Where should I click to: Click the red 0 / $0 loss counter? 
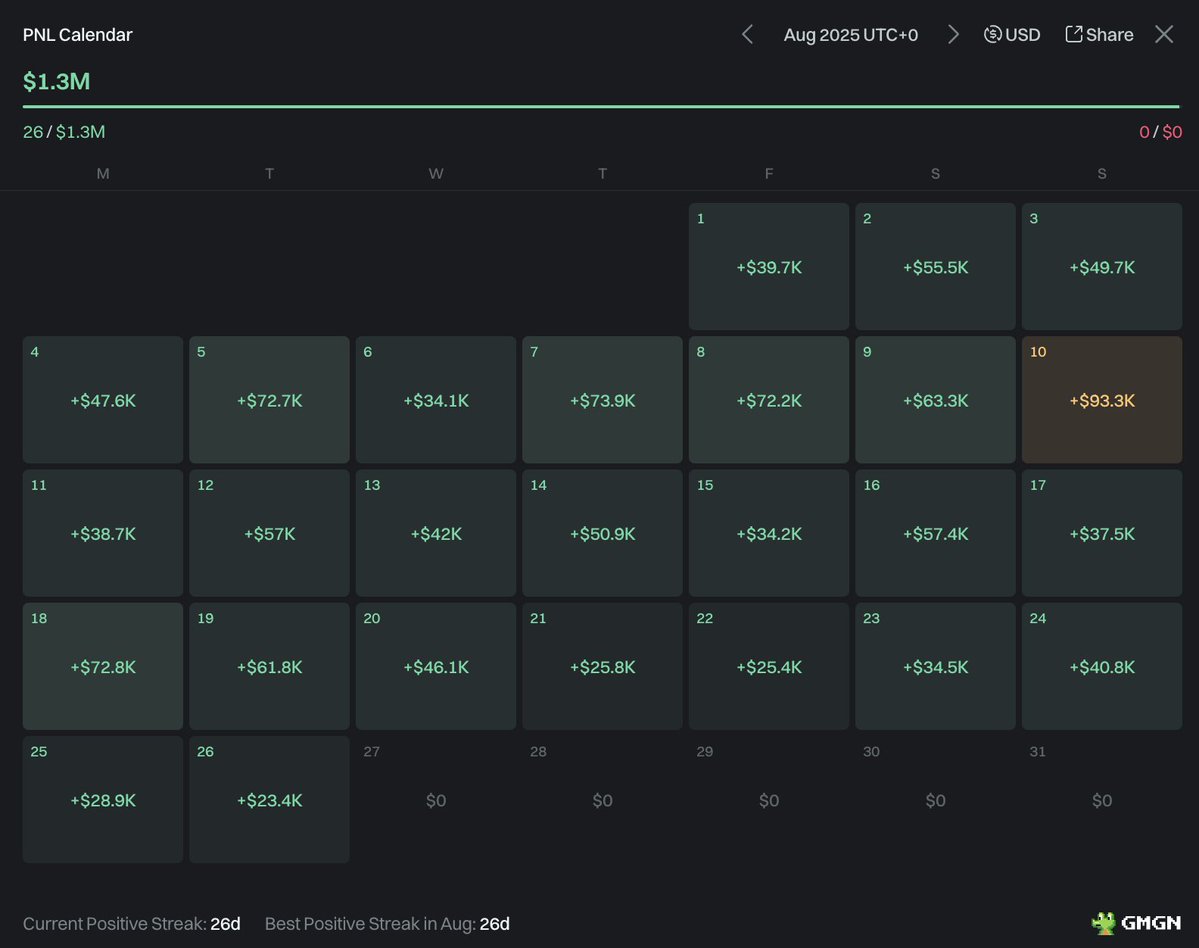(1160, 132)
